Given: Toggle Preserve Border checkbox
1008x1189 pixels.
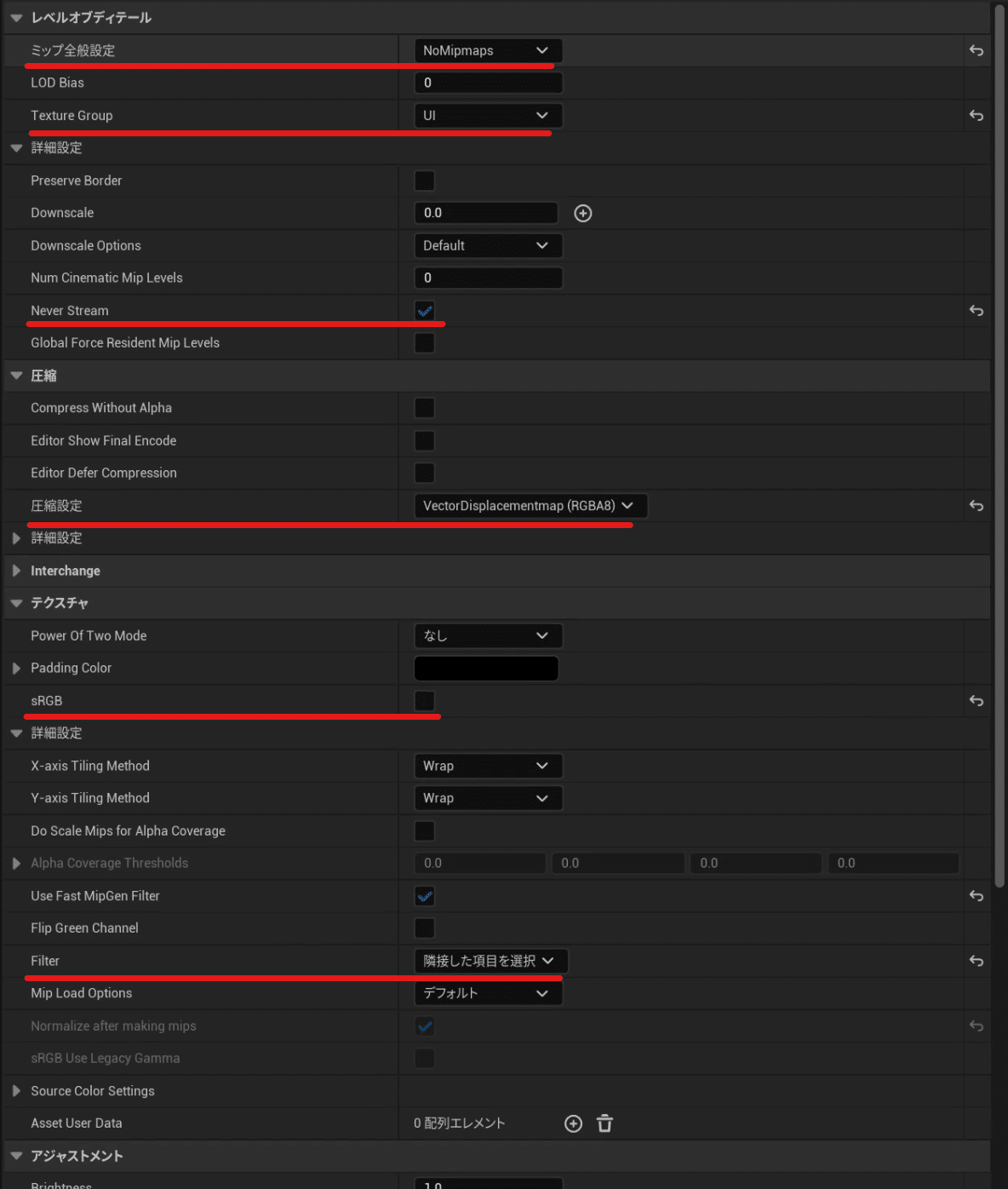Looking at the screenshot, I should click(424, 181).
